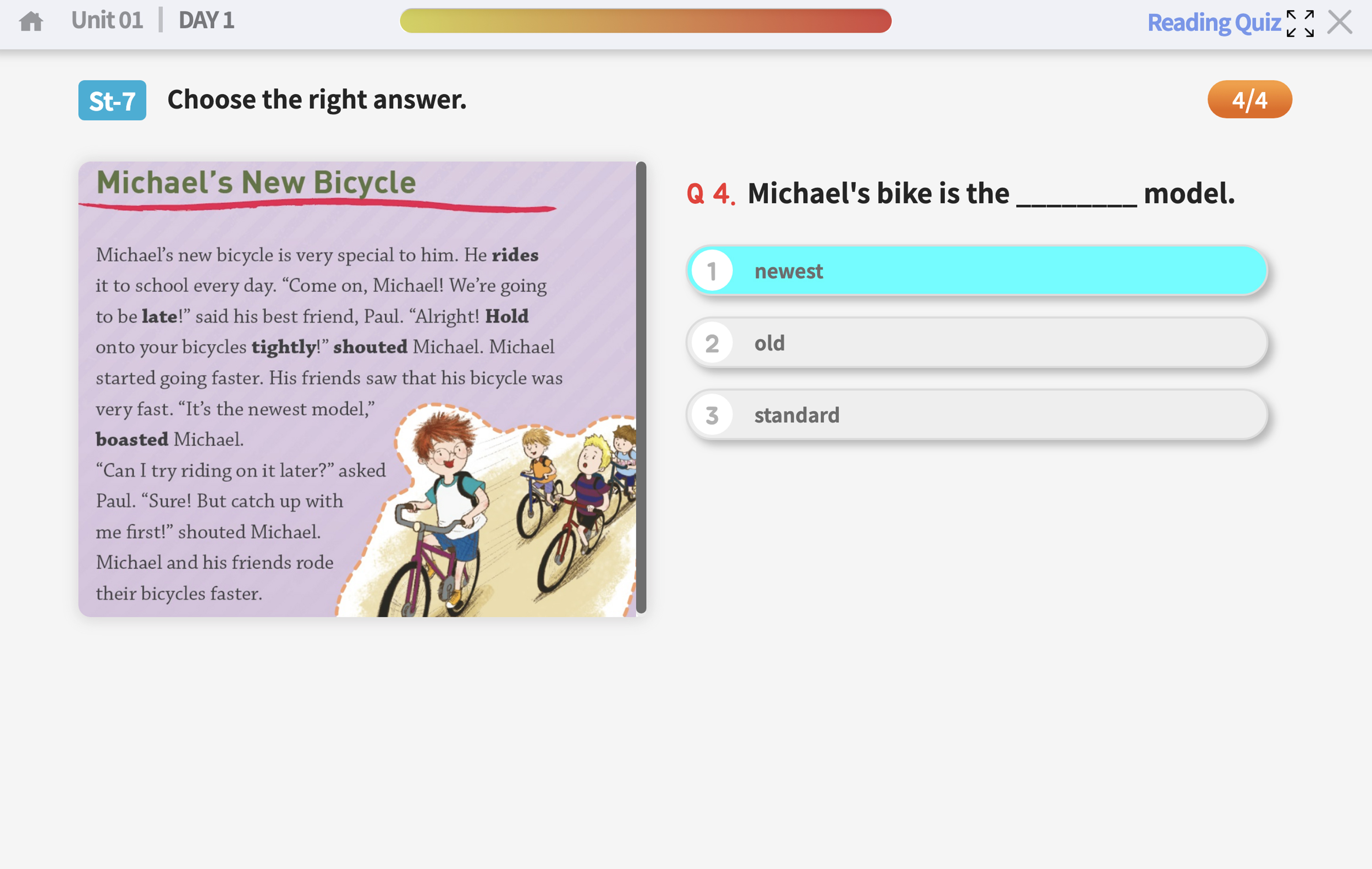Click the quiz progress bar
Viewport: 1372px width, 869px height.
(x=645, y=21)
